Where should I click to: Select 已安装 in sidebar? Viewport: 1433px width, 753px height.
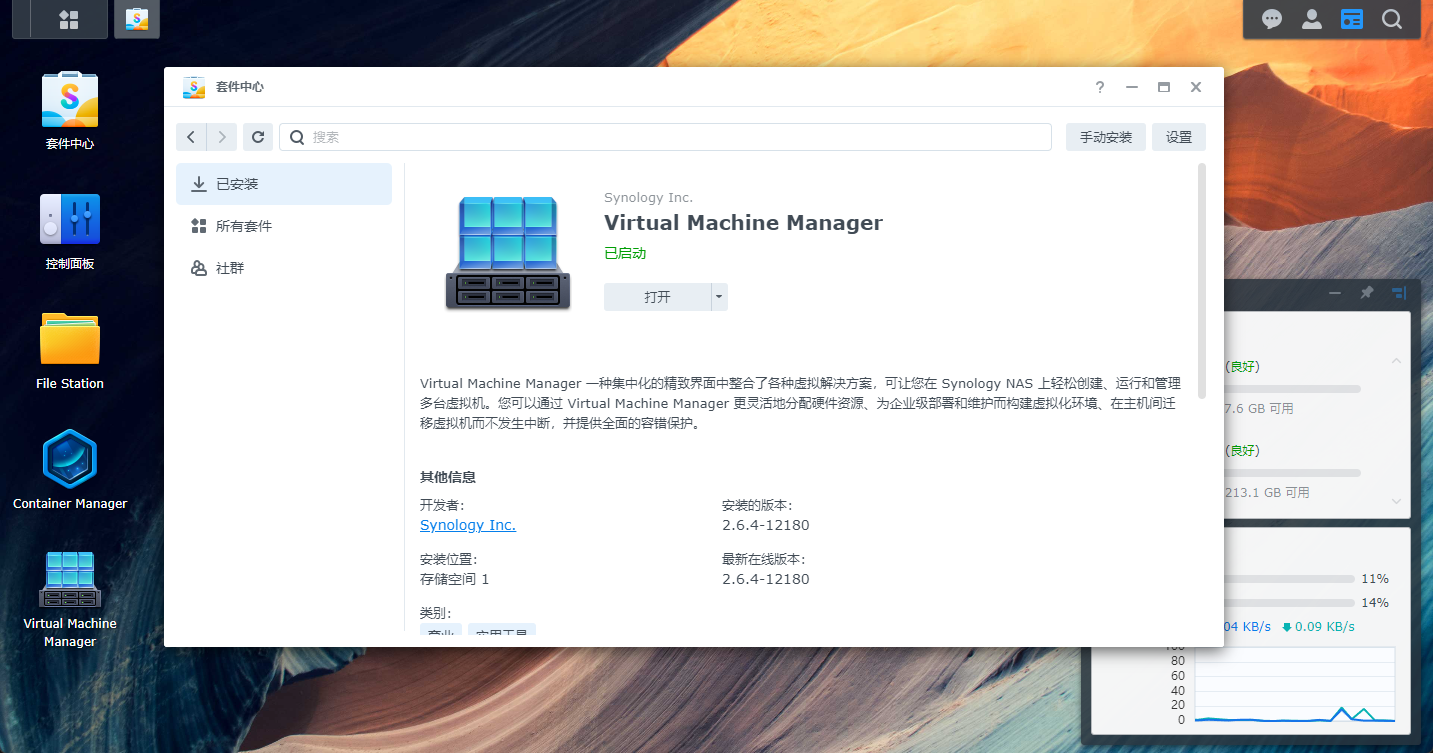click(x=284, y=184)
